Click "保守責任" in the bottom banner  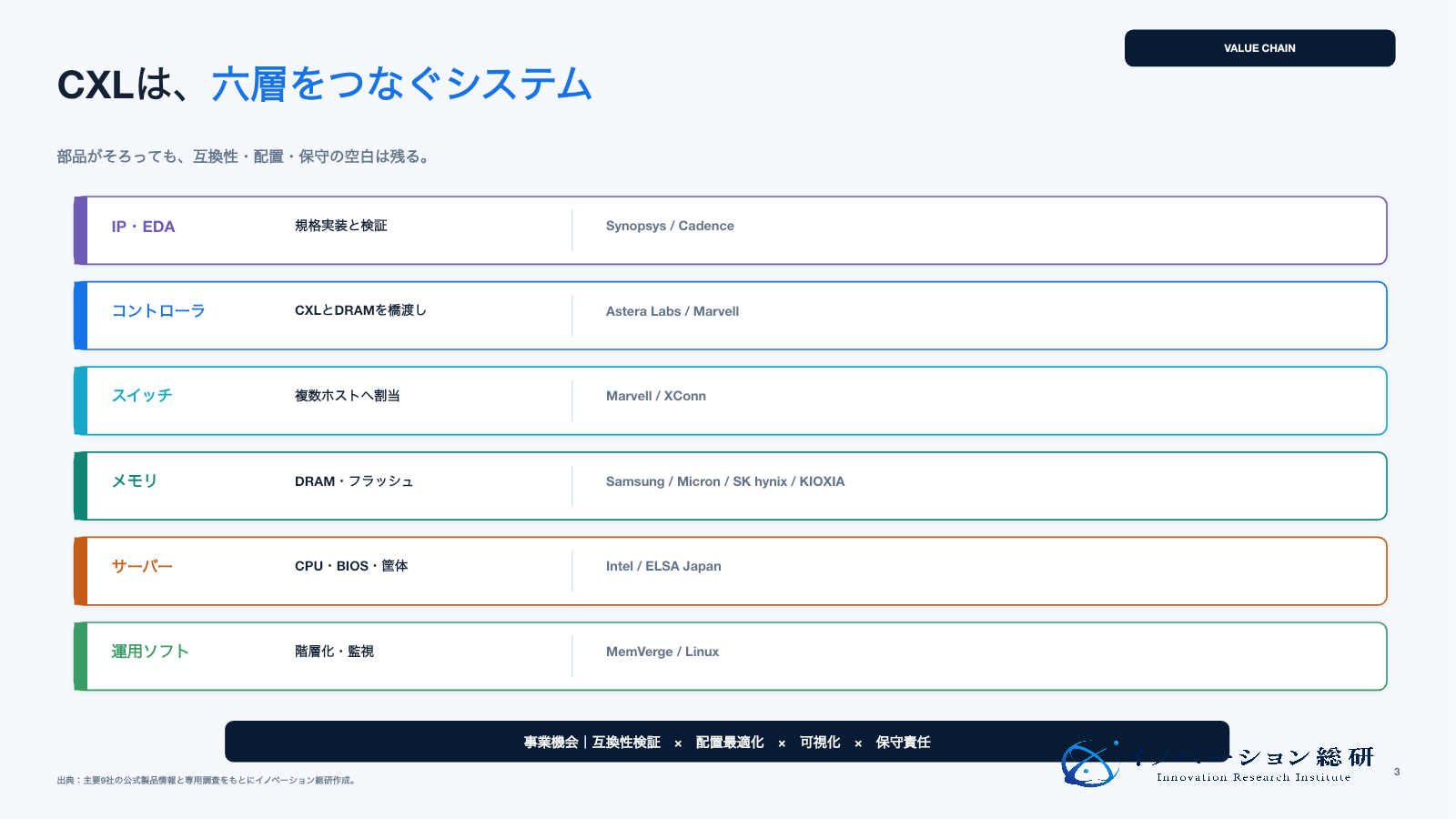pyautogui.click(x=903, y=743)
